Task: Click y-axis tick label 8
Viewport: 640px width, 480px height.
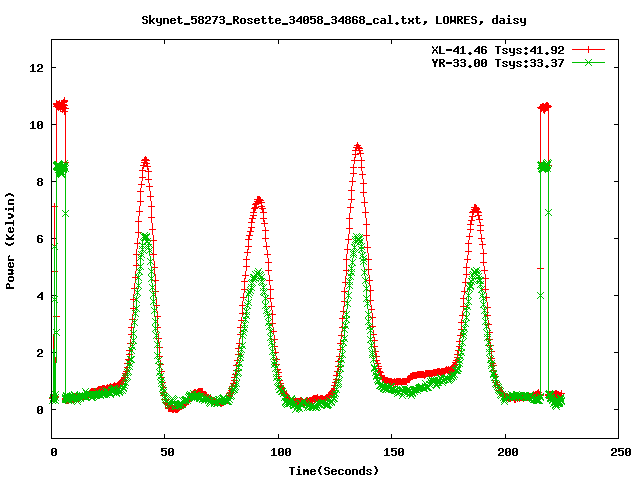Action: tap(40, 182)
